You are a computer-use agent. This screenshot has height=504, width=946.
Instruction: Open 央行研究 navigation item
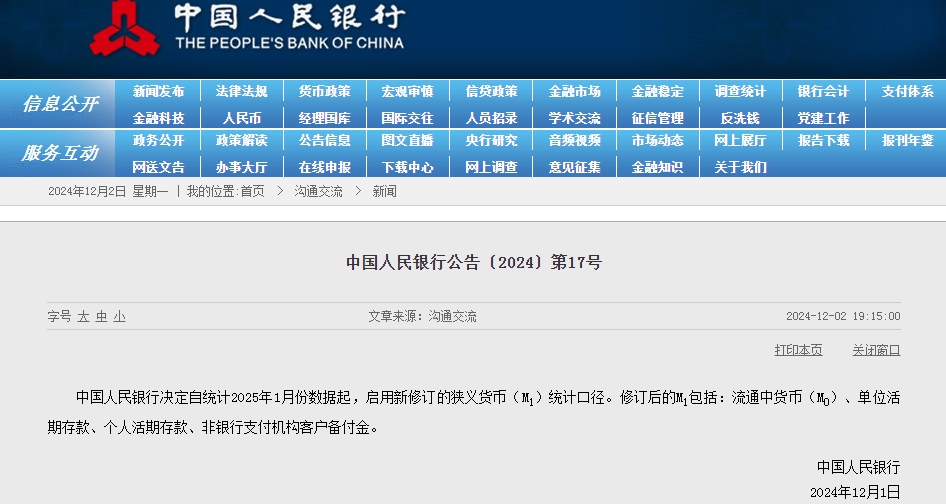[491, 141]
